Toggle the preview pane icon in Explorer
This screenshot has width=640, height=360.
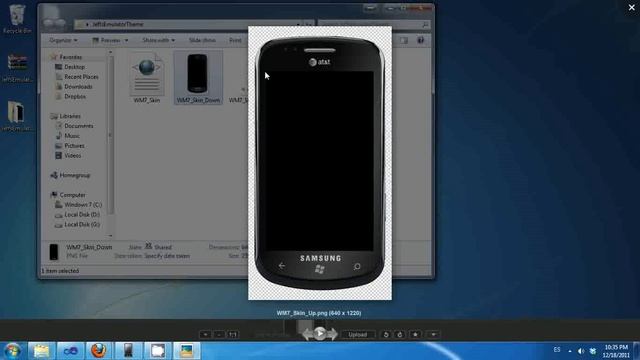404,40
